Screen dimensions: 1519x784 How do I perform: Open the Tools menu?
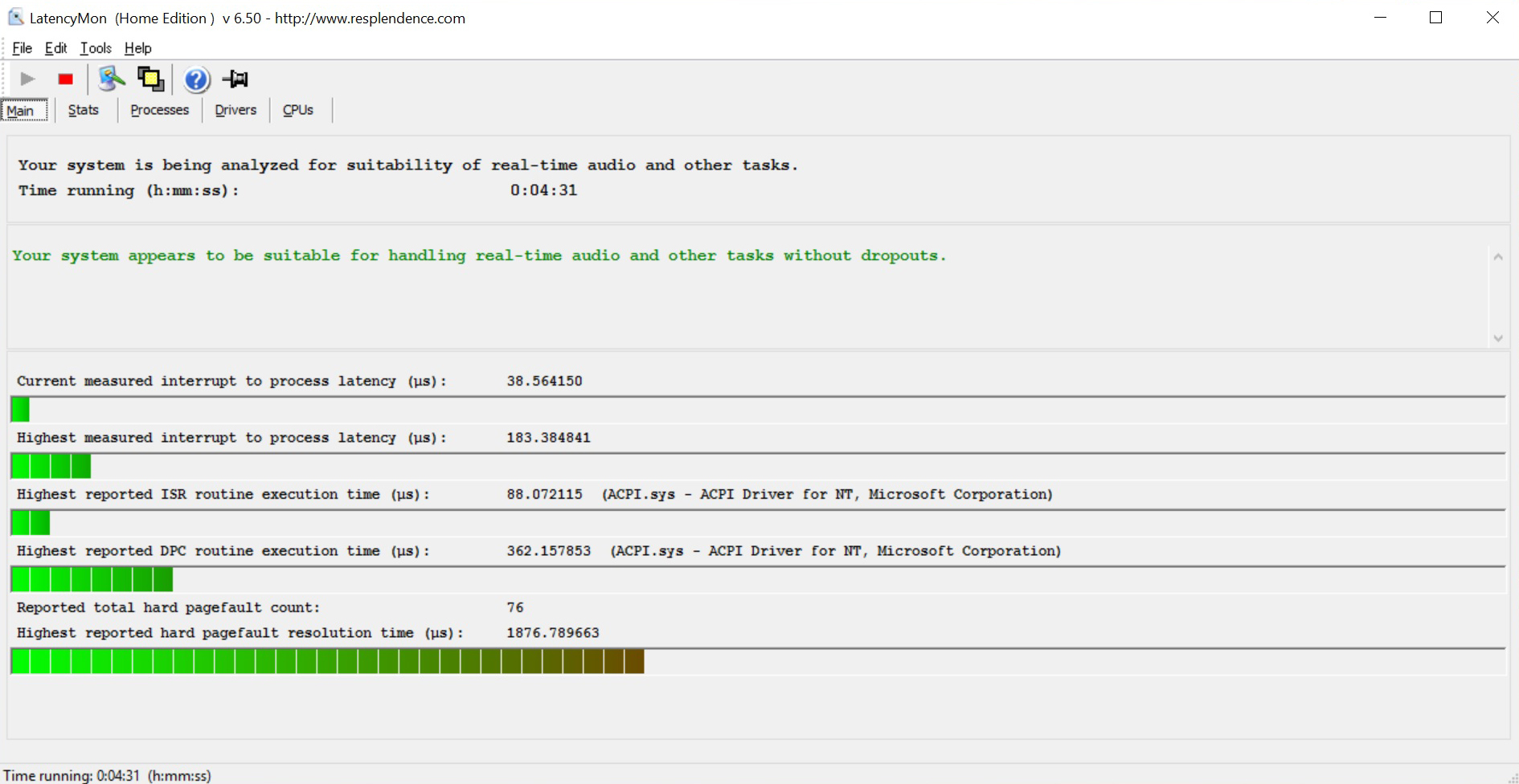pyautogui.click(x=96, y=48)
